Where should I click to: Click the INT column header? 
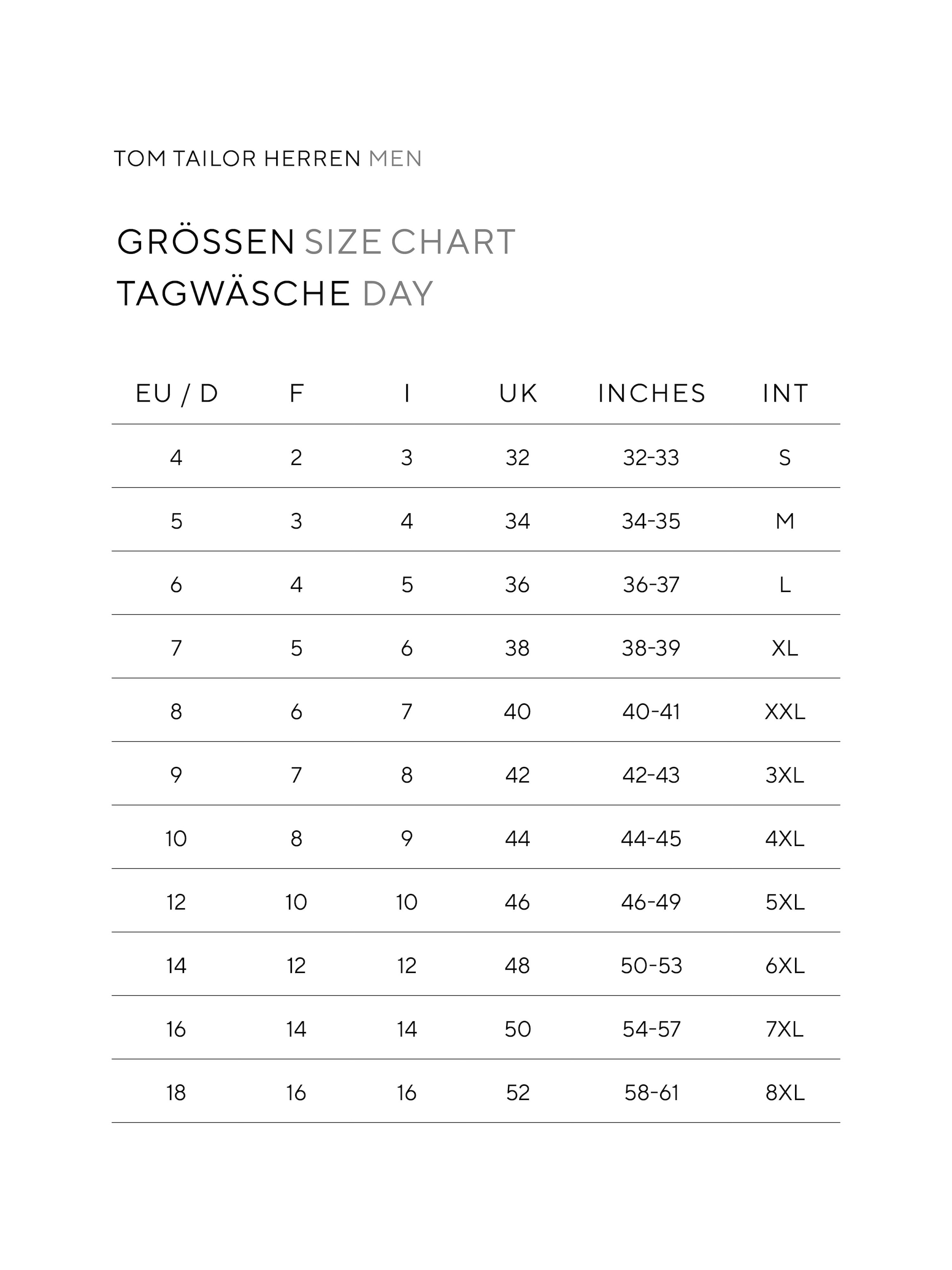click(x=785, y=394)
